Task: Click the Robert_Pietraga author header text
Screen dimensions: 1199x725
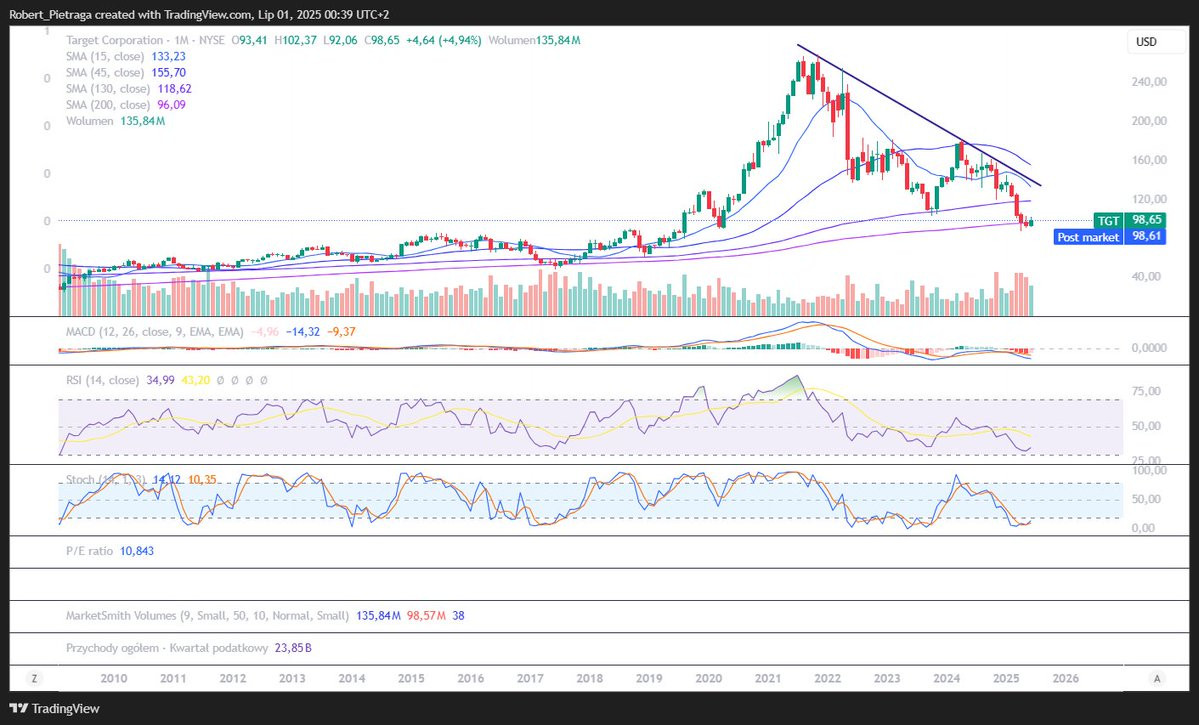Action: (x=51, y=14)
